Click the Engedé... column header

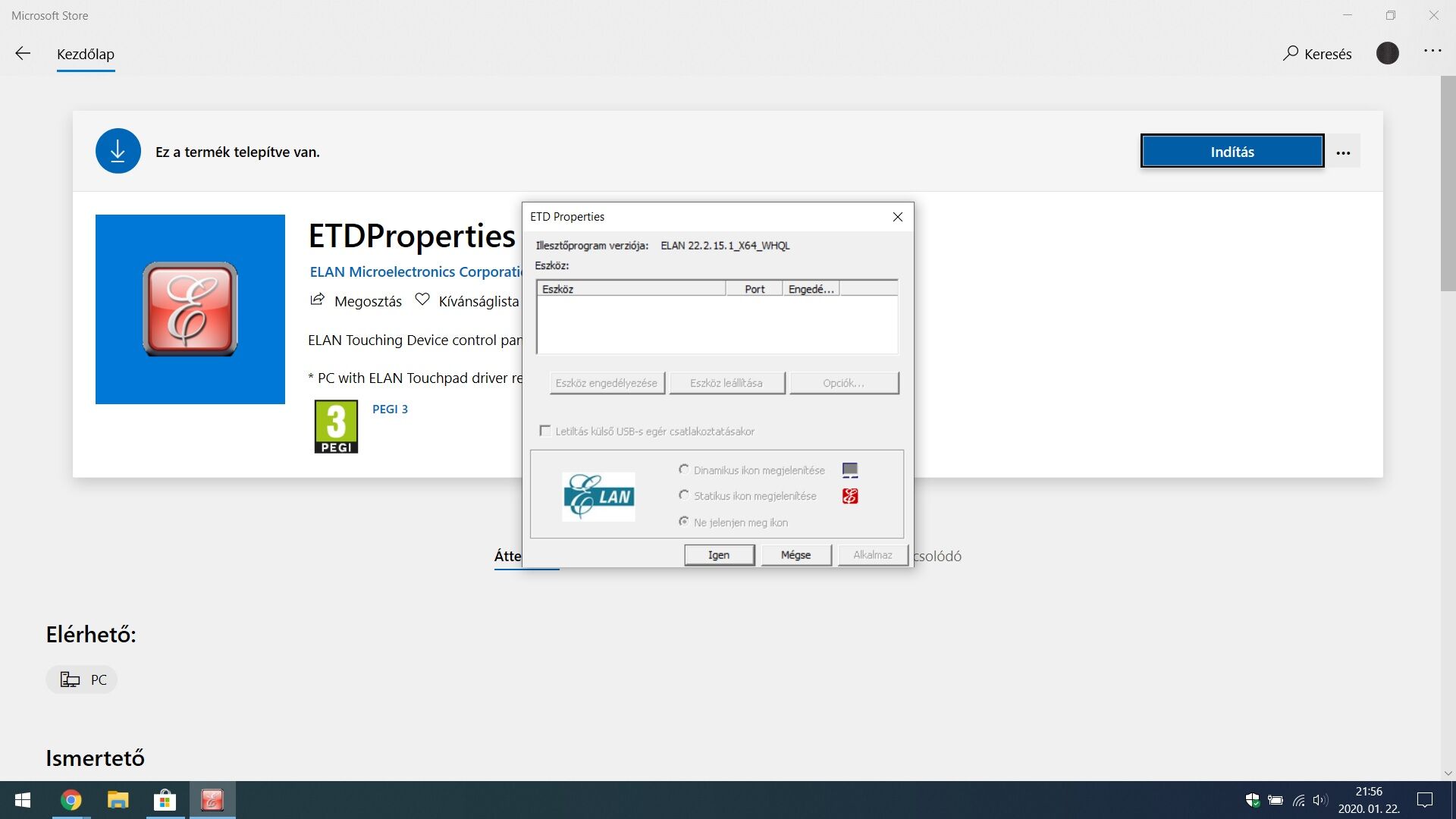811,289
